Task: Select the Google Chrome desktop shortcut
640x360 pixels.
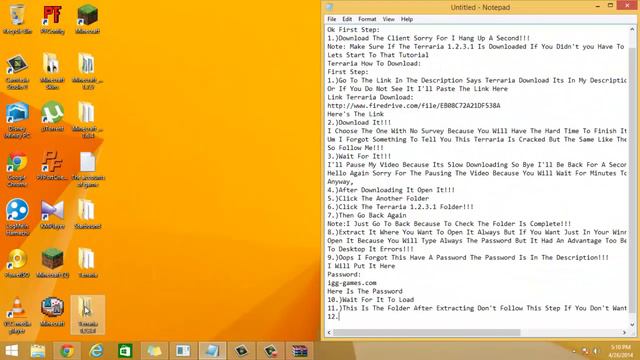Action: tap(17, 169)
